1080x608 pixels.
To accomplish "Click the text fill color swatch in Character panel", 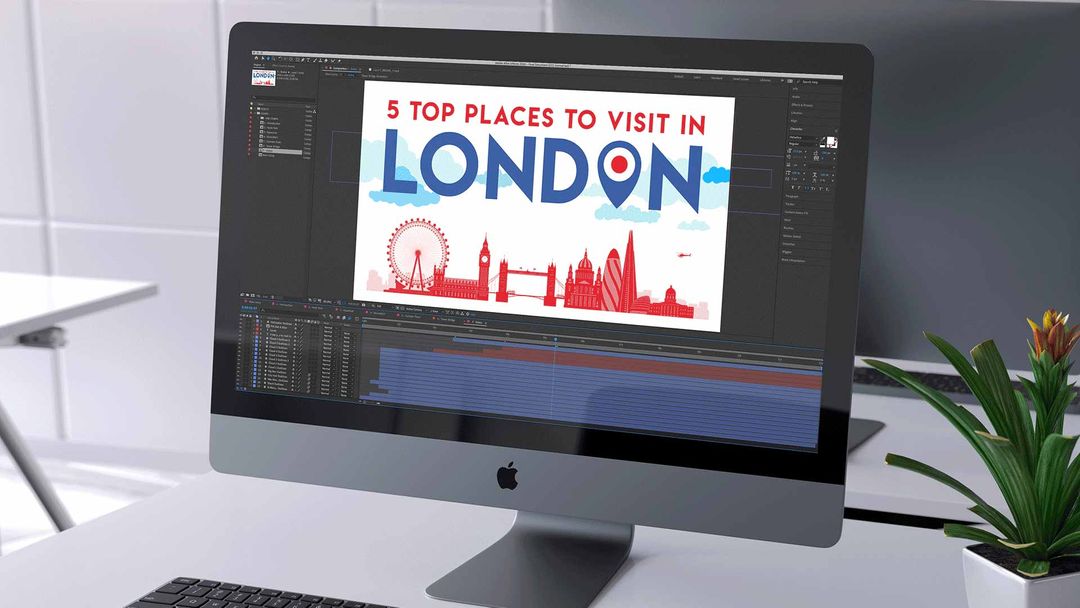I will (830, 142).
